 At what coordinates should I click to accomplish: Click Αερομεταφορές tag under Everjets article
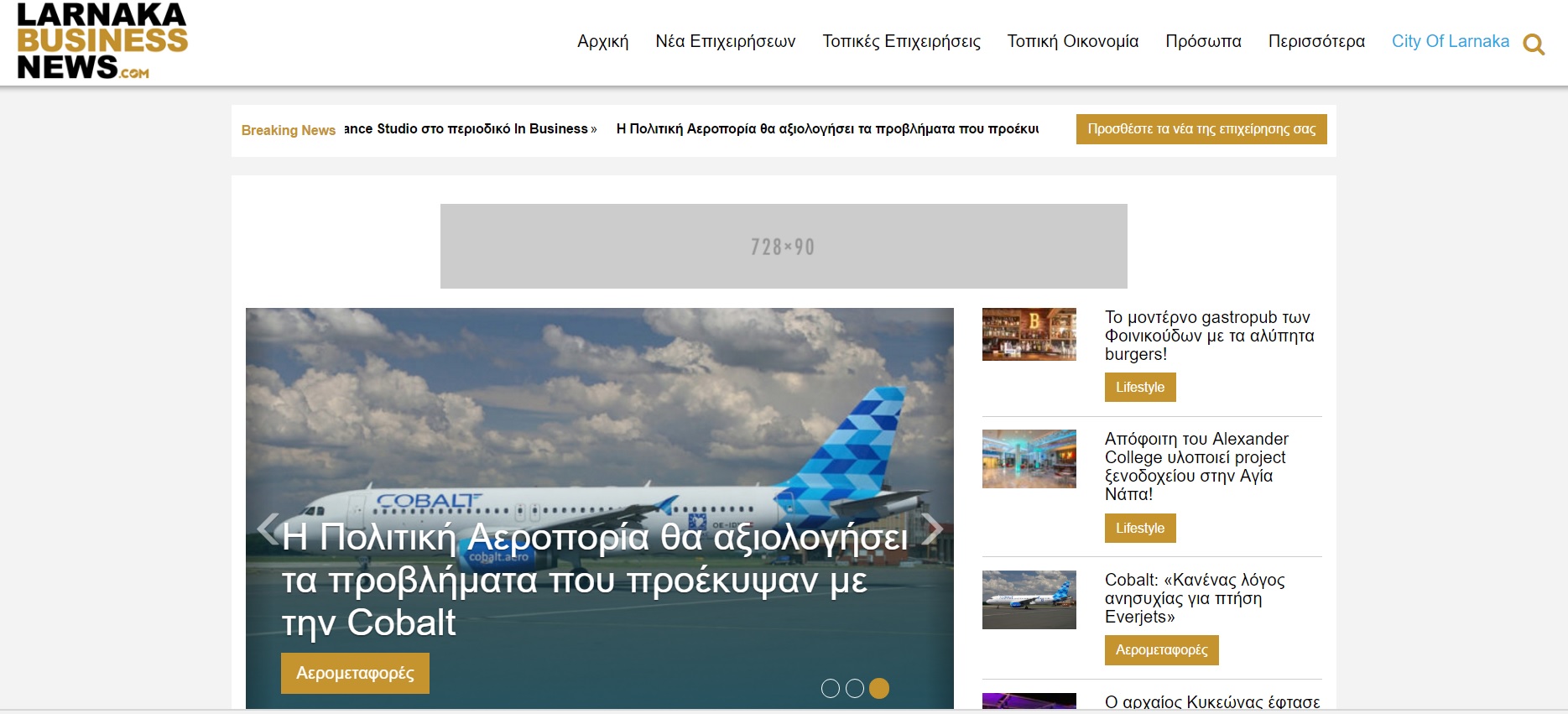tap(1162, 650)
